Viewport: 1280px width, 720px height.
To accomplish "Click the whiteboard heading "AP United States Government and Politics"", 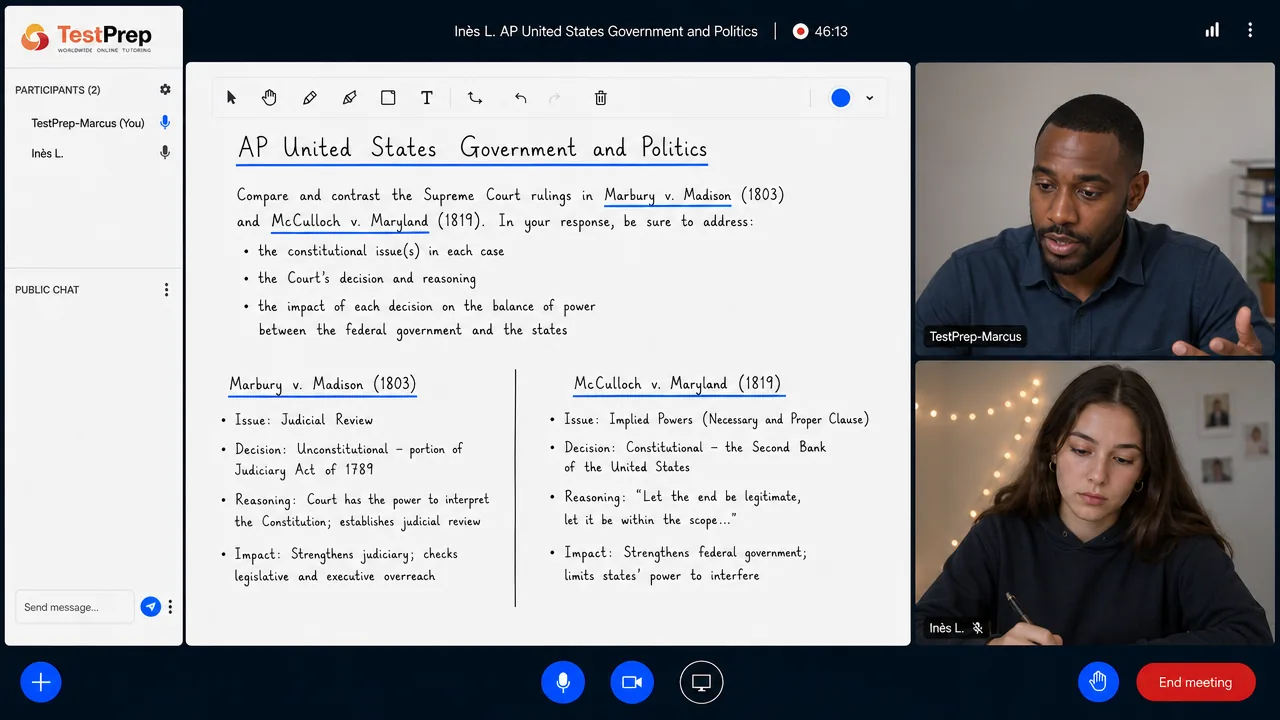I will pyautogui.click(x=472, y=148).
